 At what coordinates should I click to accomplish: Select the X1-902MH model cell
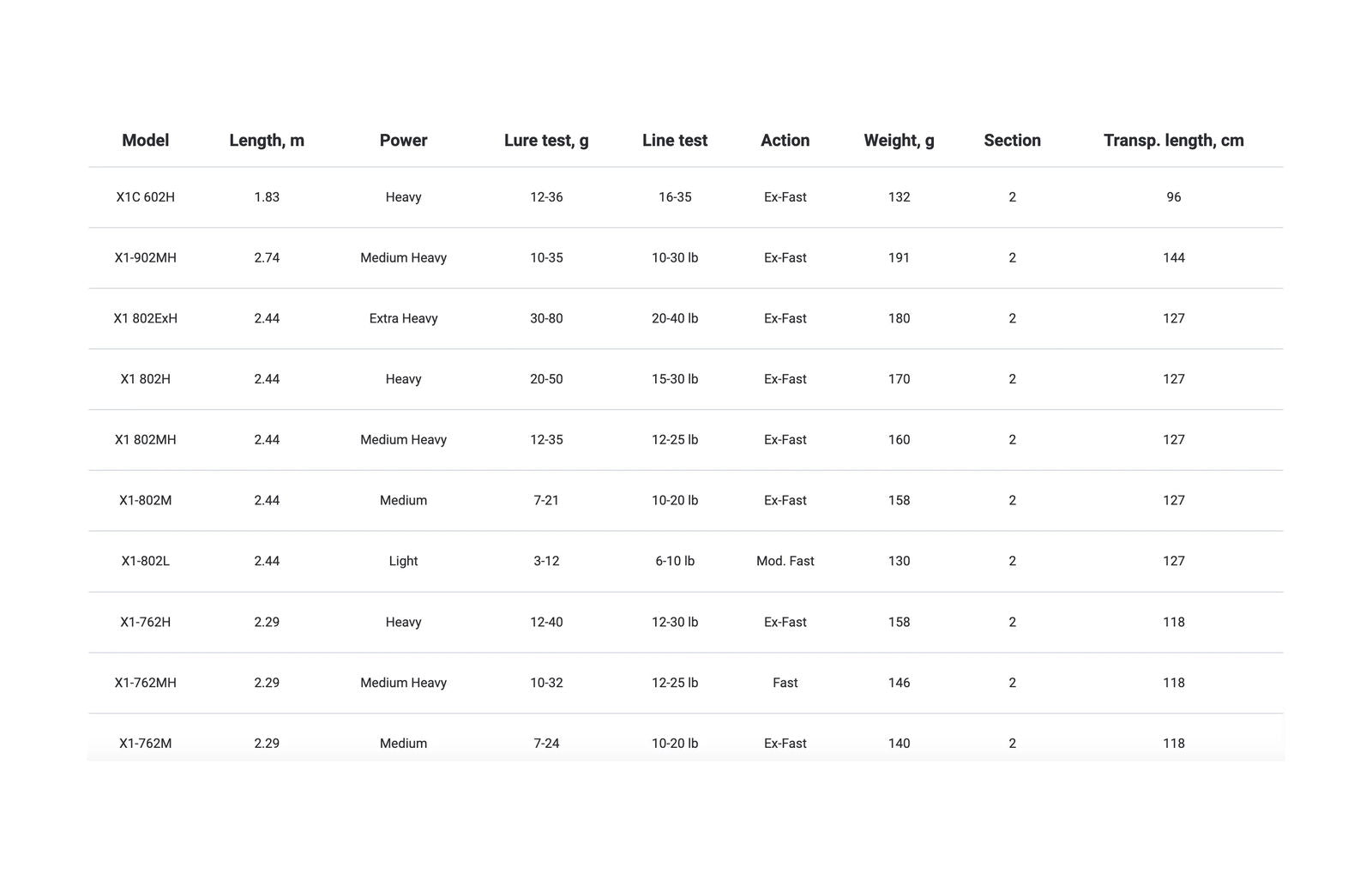point(145,258)
